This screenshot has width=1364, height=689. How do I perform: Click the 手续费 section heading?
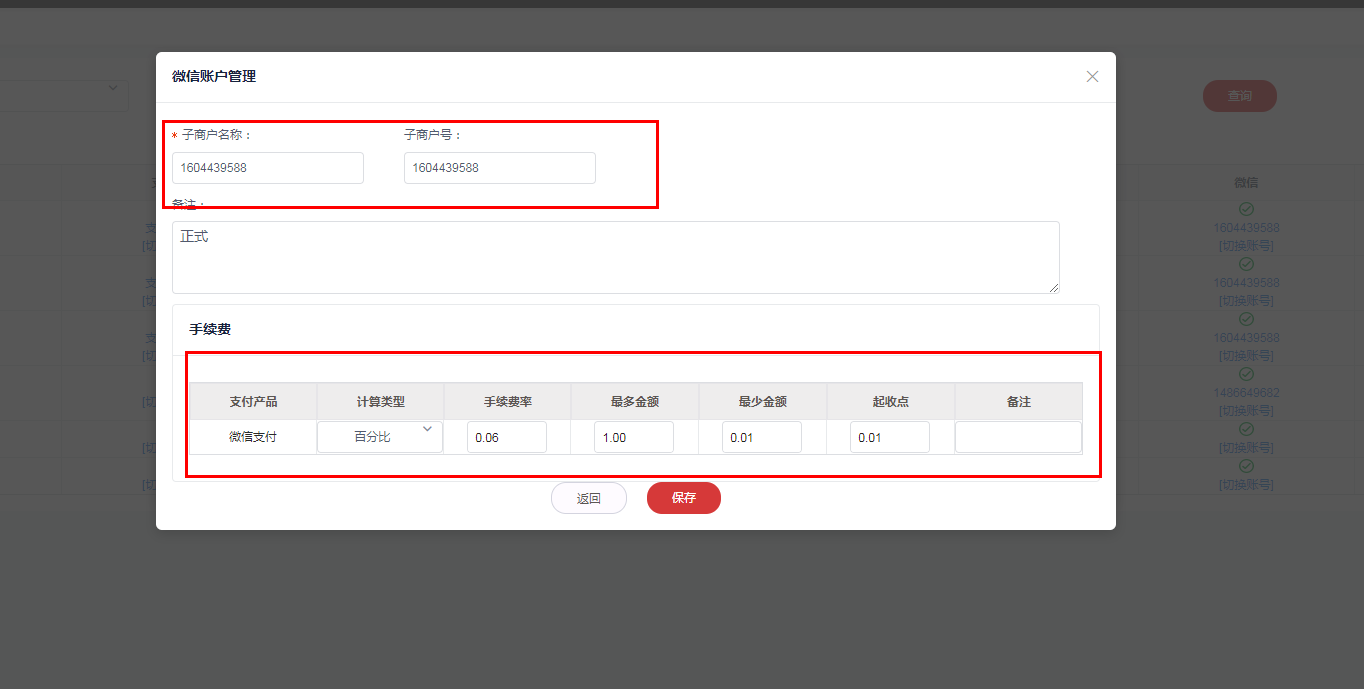(210, 329)
